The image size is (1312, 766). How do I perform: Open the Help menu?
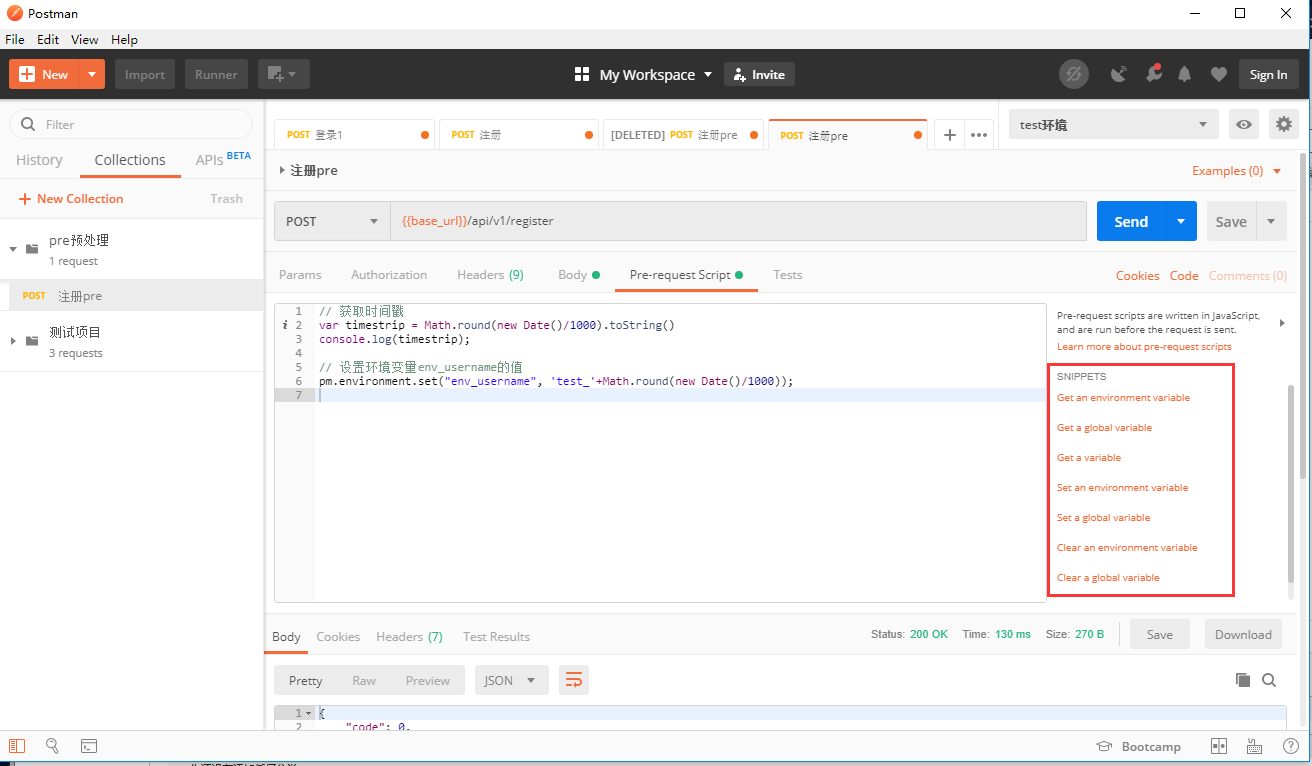pos(125,39)
